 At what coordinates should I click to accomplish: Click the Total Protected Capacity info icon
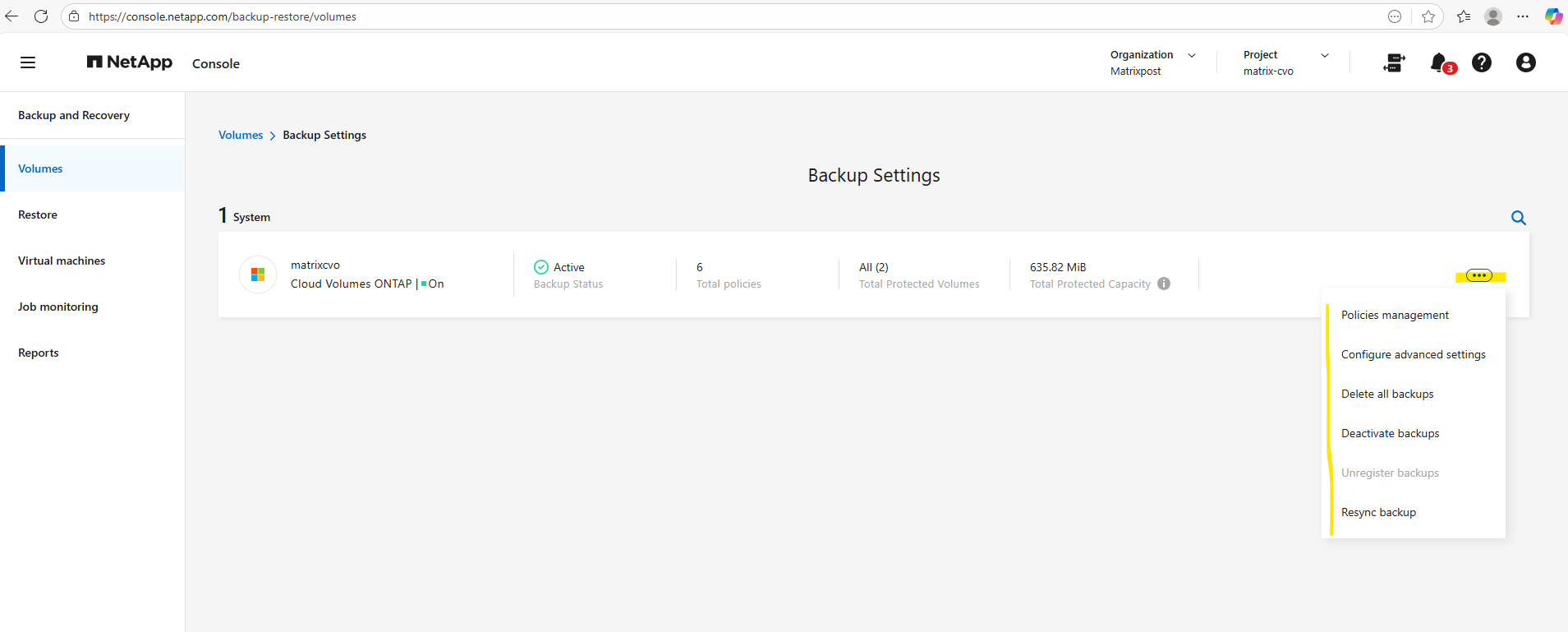coord(1164,284)
